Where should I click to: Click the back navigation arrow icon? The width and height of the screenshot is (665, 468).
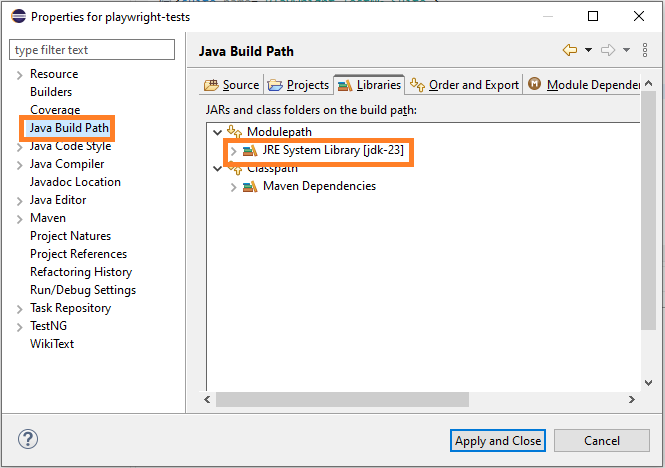[x=570, y=50]
